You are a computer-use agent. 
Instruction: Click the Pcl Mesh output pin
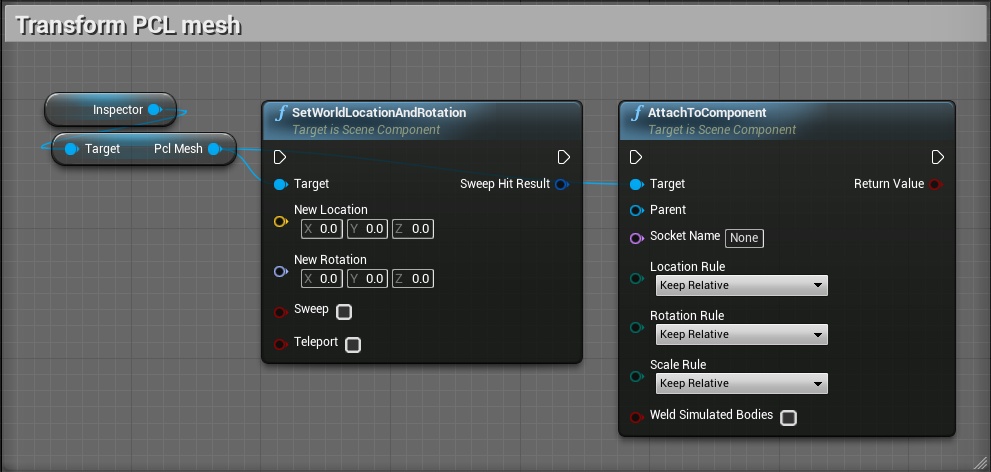(214, 149)
